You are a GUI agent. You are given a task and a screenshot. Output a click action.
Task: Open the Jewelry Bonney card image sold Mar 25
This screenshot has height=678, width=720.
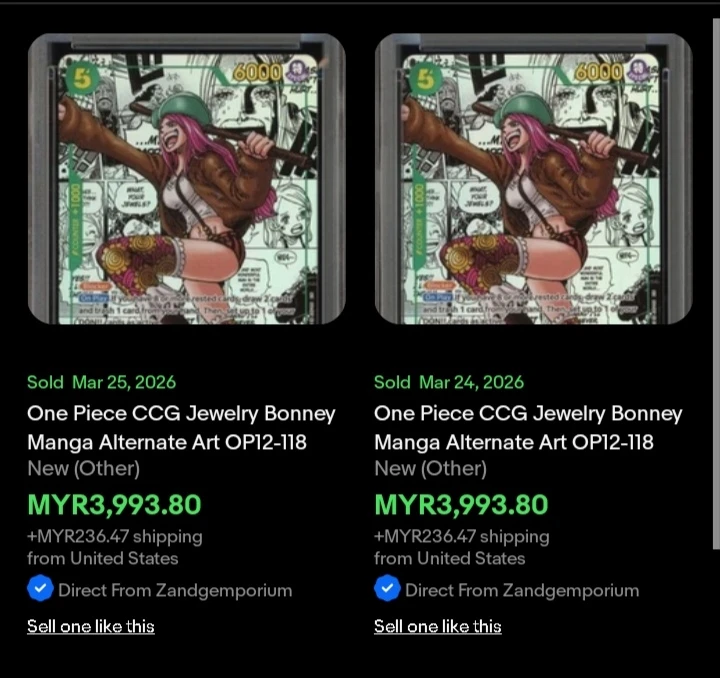pos(185,179)
